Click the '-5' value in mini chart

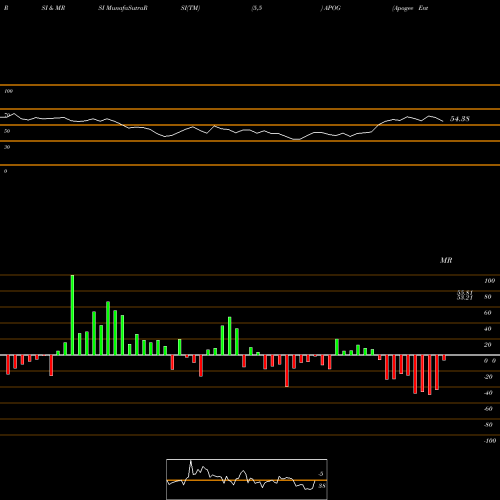pyautogui.click(x=320, y=474)
